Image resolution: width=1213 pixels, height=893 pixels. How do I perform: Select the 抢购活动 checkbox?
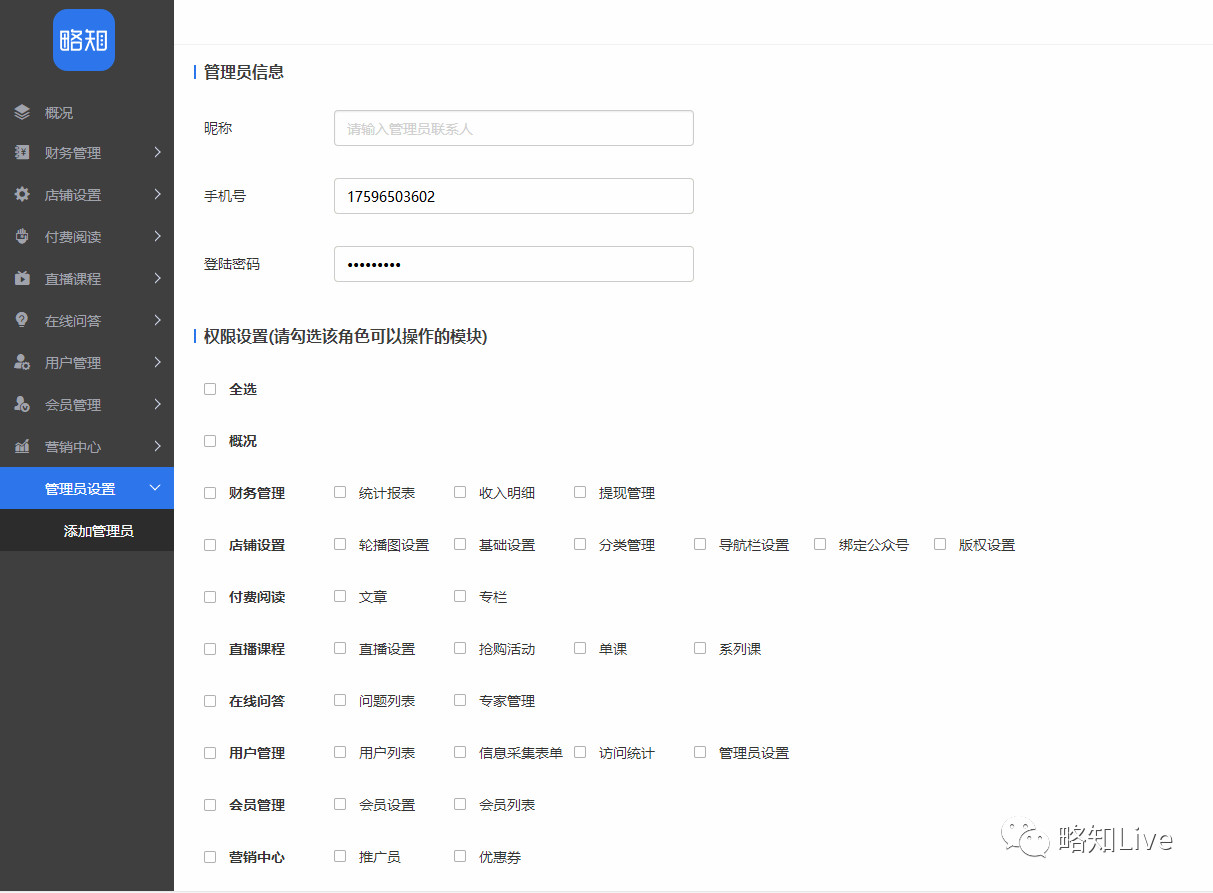point(460,648)
